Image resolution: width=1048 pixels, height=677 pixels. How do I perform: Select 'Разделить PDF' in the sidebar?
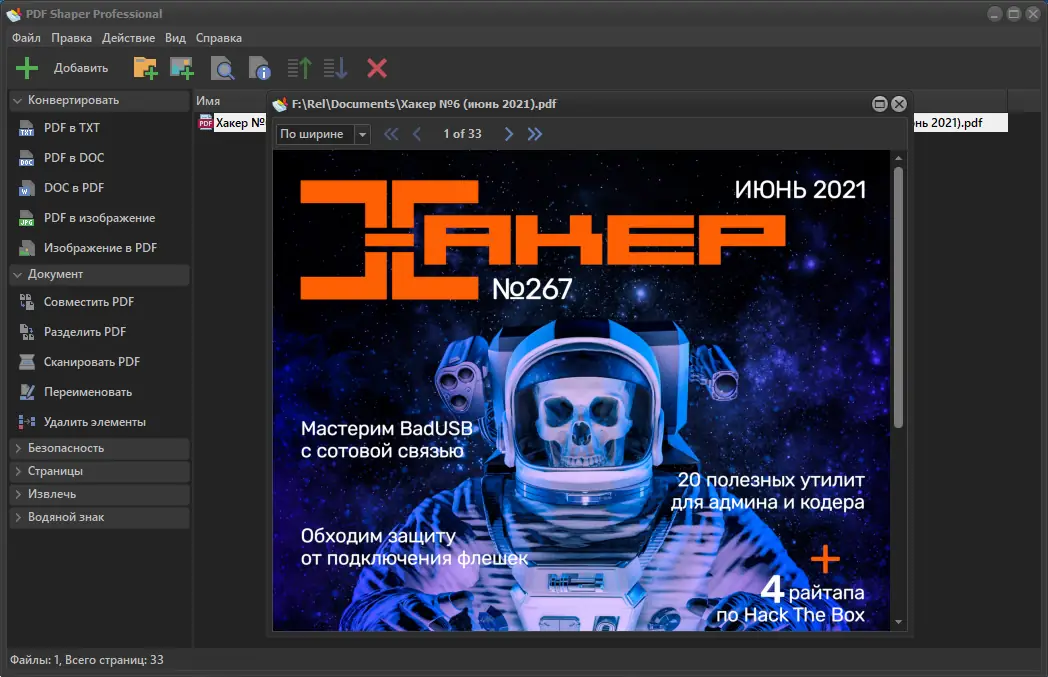tap(84, 332)
